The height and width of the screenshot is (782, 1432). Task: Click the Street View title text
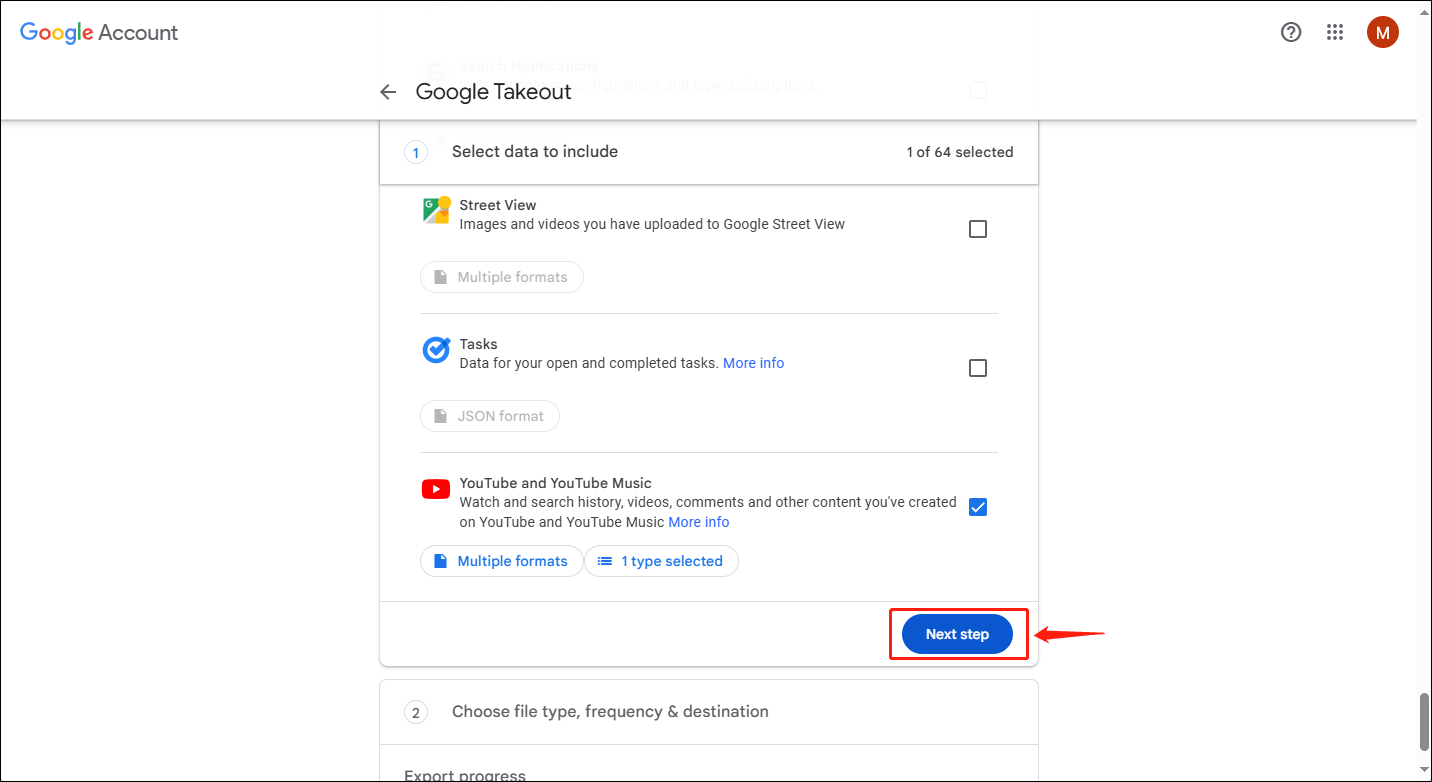click(x=498, y=205)
